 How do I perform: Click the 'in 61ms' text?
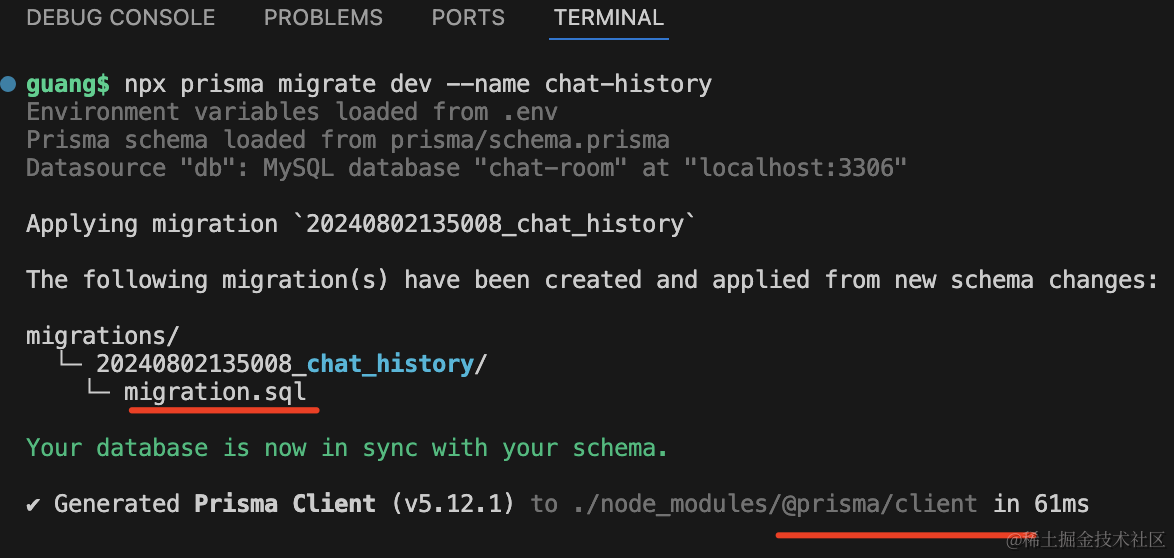(1041, 504)
